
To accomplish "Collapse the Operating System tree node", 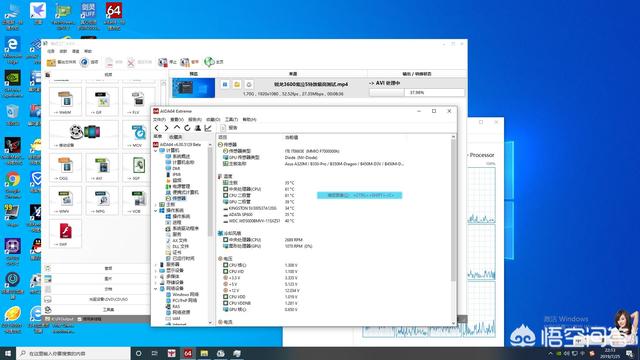I will (156, 211).
